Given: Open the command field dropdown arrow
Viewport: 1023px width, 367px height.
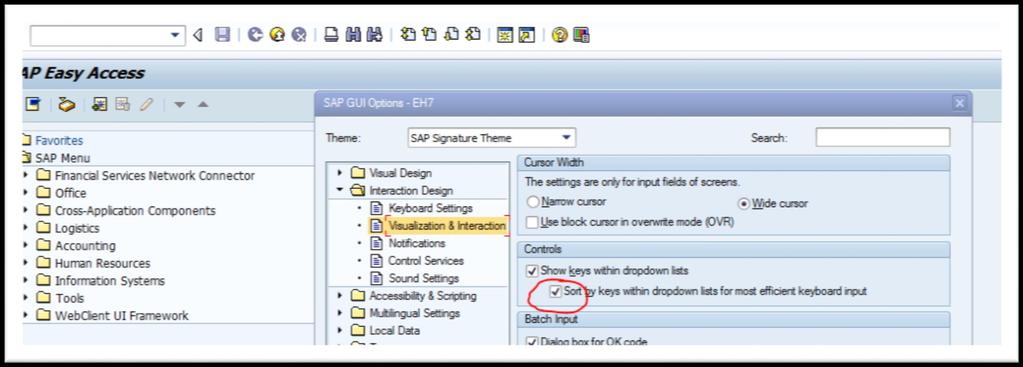Looking at the screenshot, I should pyautogui.click(x=175, y=35).
